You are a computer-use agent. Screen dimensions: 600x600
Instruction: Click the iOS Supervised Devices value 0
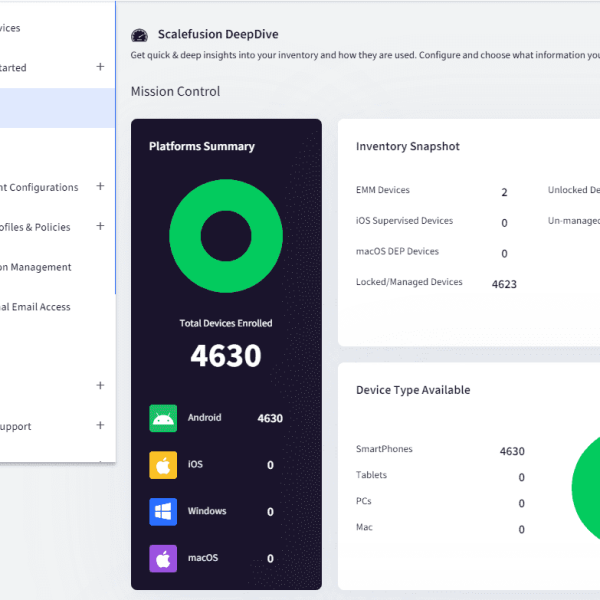(504, 223)
